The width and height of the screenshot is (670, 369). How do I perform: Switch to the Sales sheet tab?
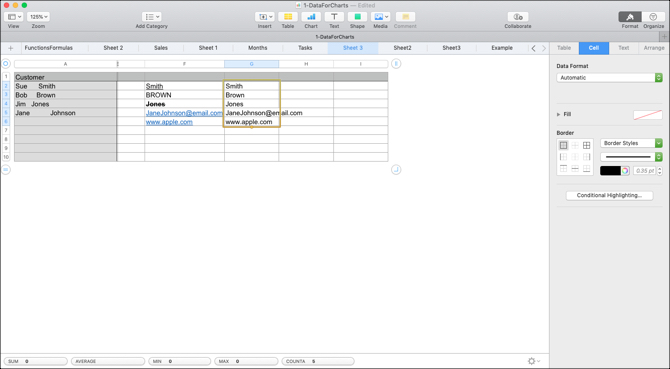point(161,48)
